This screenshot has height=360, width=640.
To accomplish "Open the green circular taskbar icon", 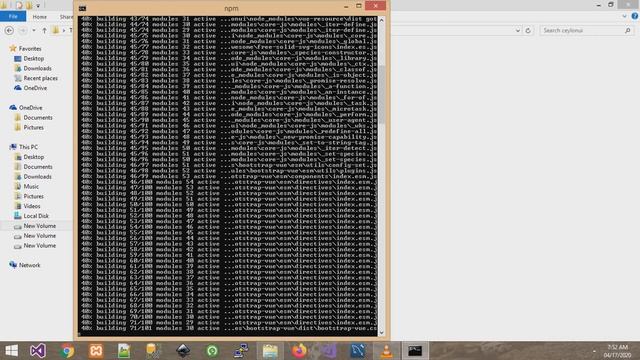I will click(212, 351).
